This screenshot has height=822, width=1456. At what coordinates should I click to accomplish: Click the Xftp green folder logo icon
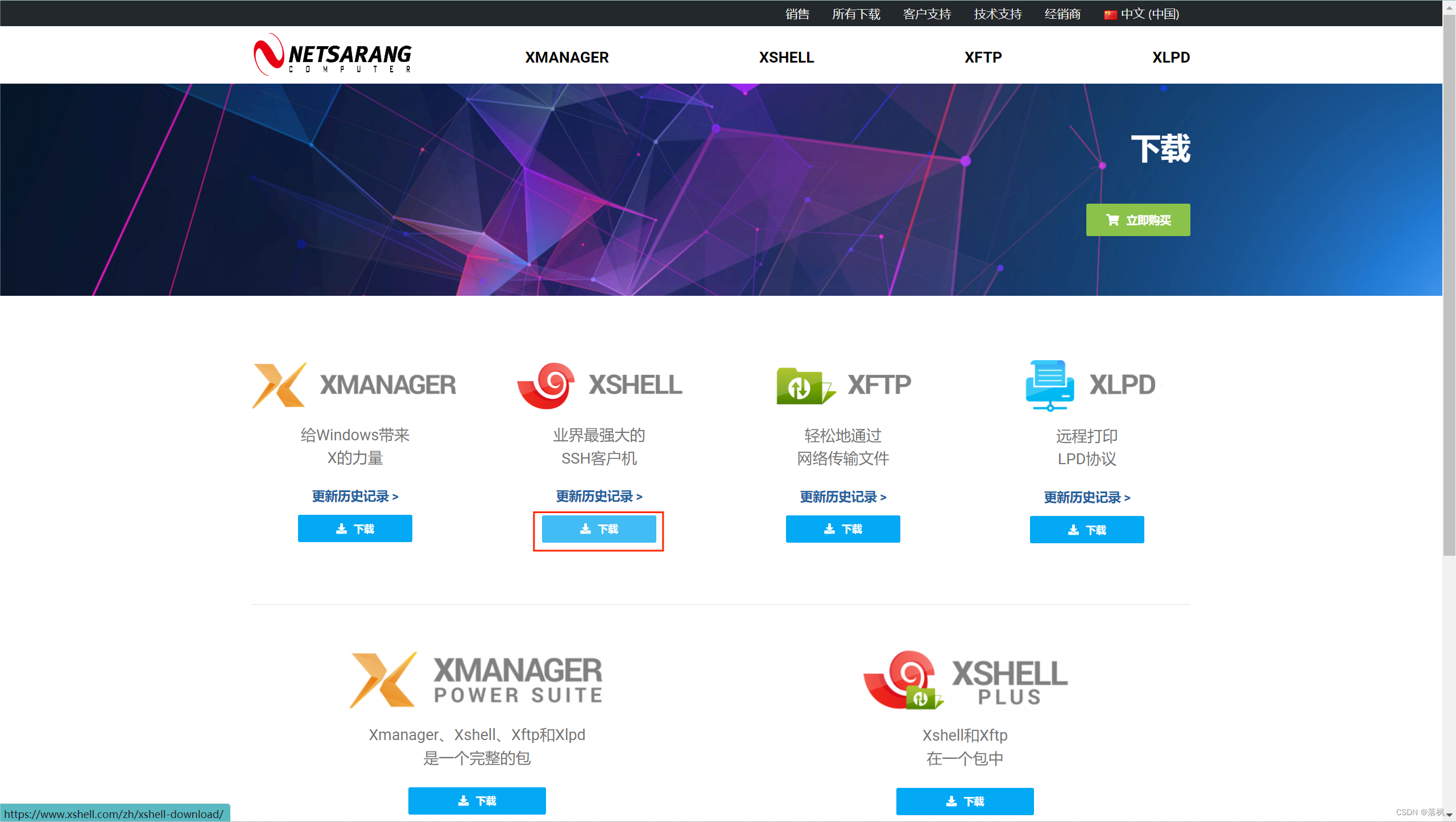point(806,385)
